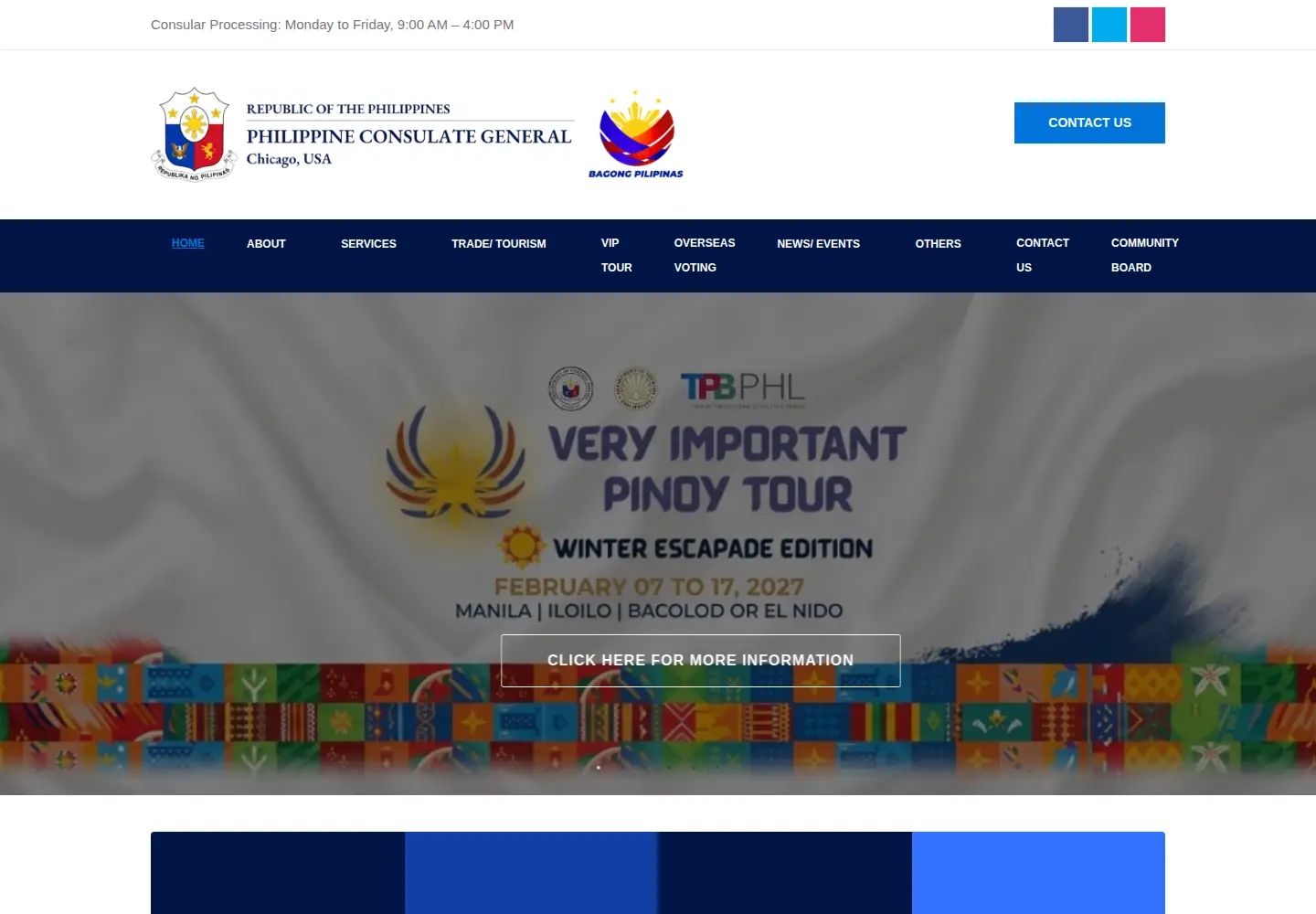The image size is (1316, 914).
Task: Select CONTACT US in the navigation bar
Action: (1043, 255)
